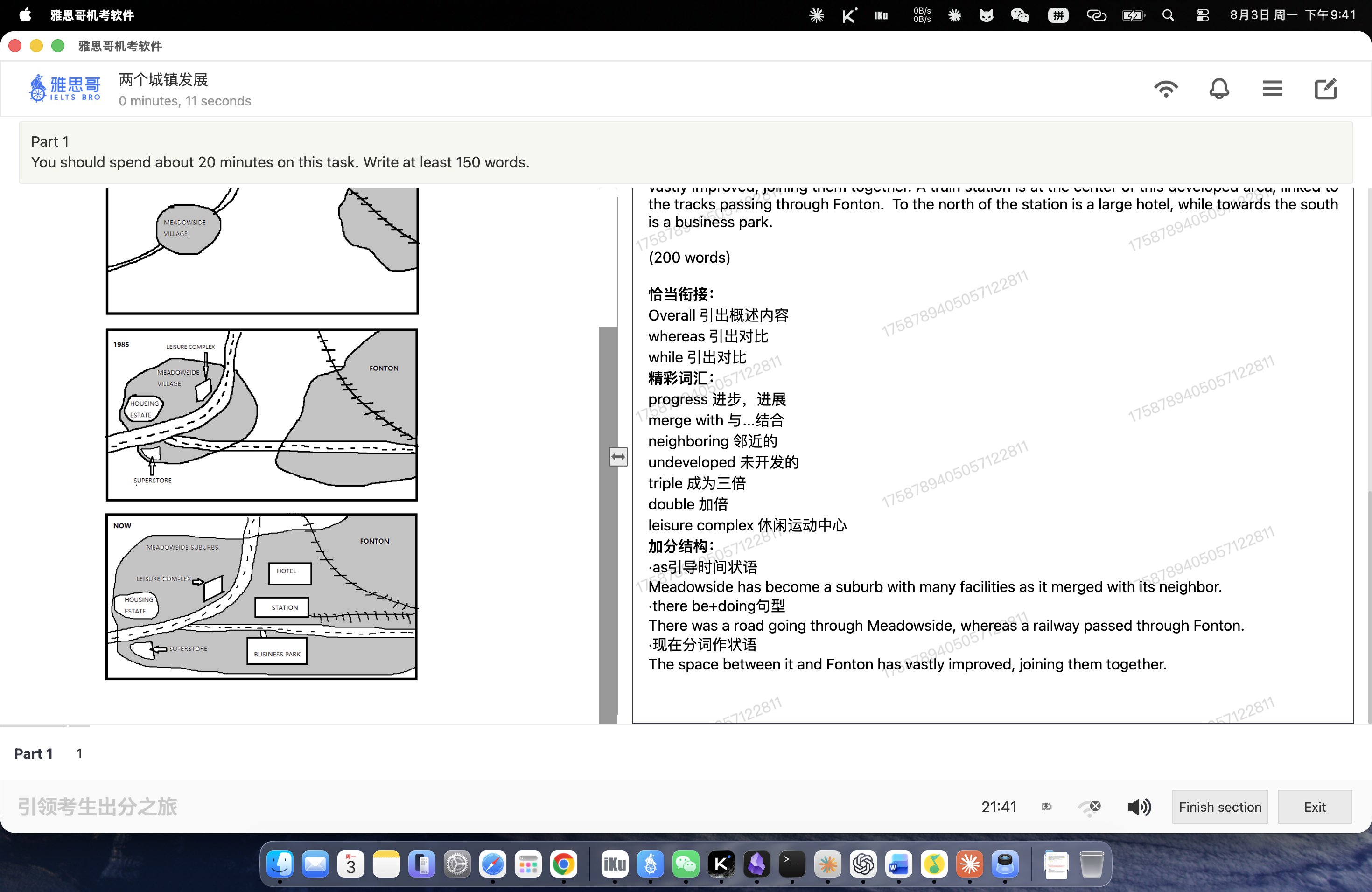Select the Part 1 tab
Viewport: 1372px width, 892px height.
(34, 753)
